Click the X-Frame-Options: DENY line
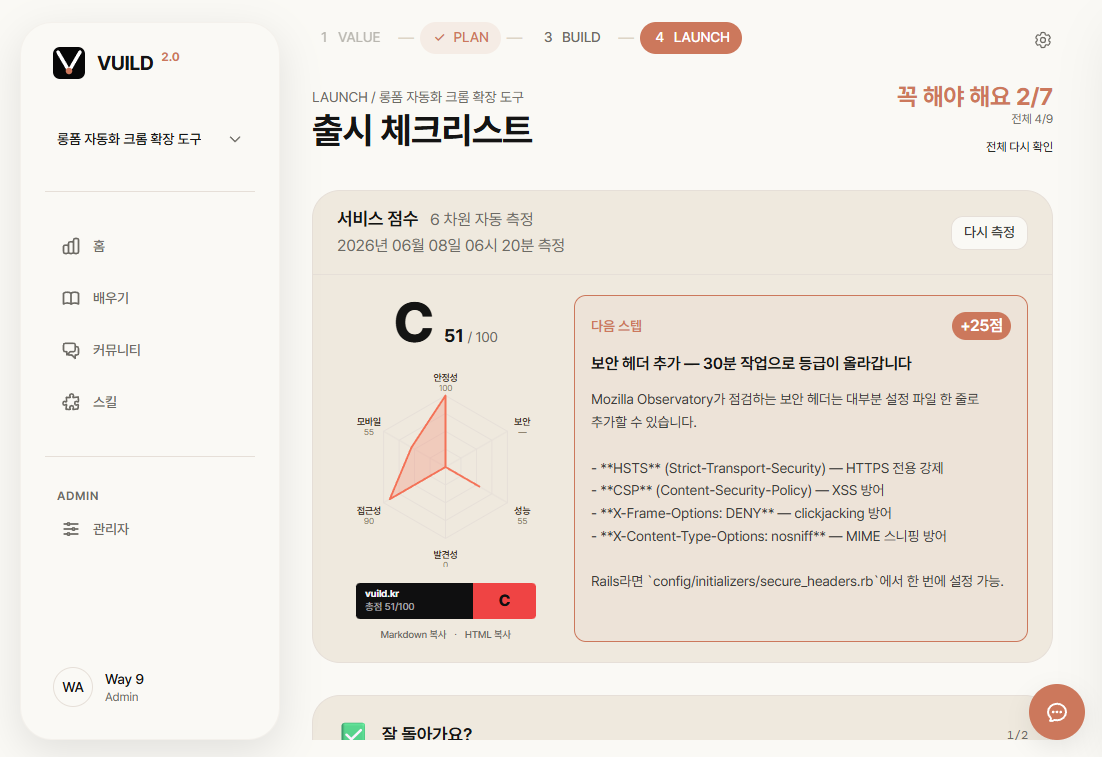The image size is (1102, 757). pos(741,513)
